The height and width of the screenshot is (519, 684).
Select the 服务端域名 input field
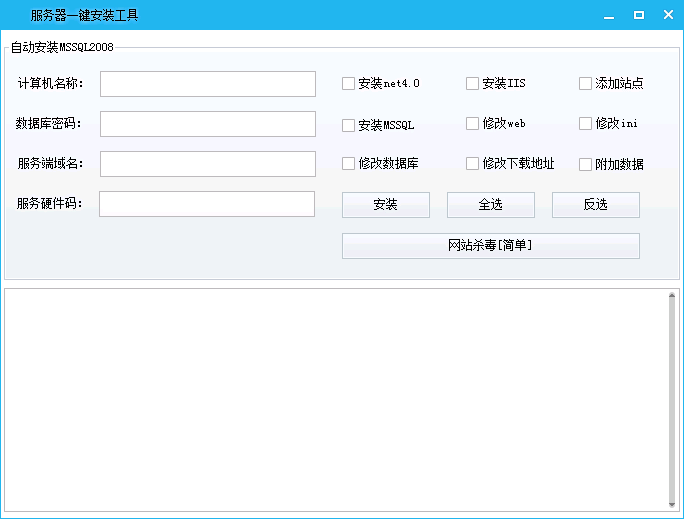tap(207, 164)
